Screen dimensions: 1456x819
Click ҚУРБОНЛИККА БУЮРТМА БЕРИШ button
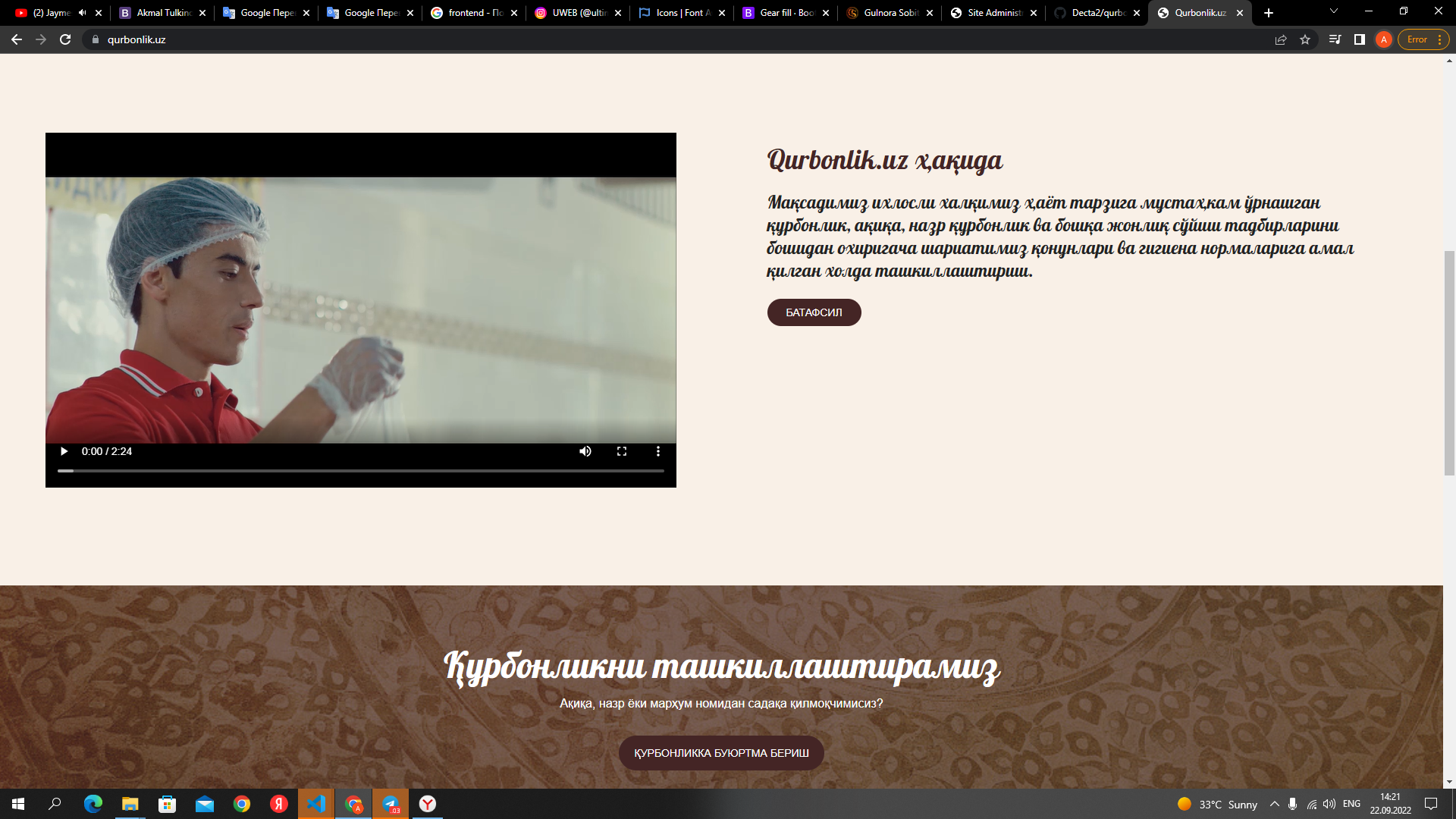[x=721, y=753]
